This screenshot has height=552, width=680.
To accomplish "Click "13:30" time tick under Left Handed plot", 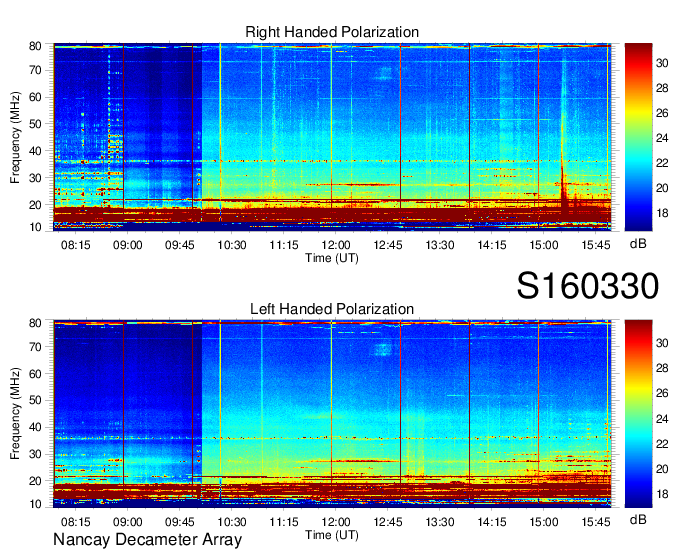I will [440, 522].
